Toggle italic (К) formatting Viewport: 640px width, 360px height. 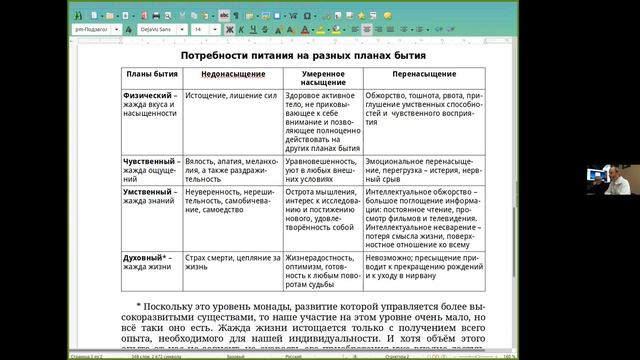point(241,29)
